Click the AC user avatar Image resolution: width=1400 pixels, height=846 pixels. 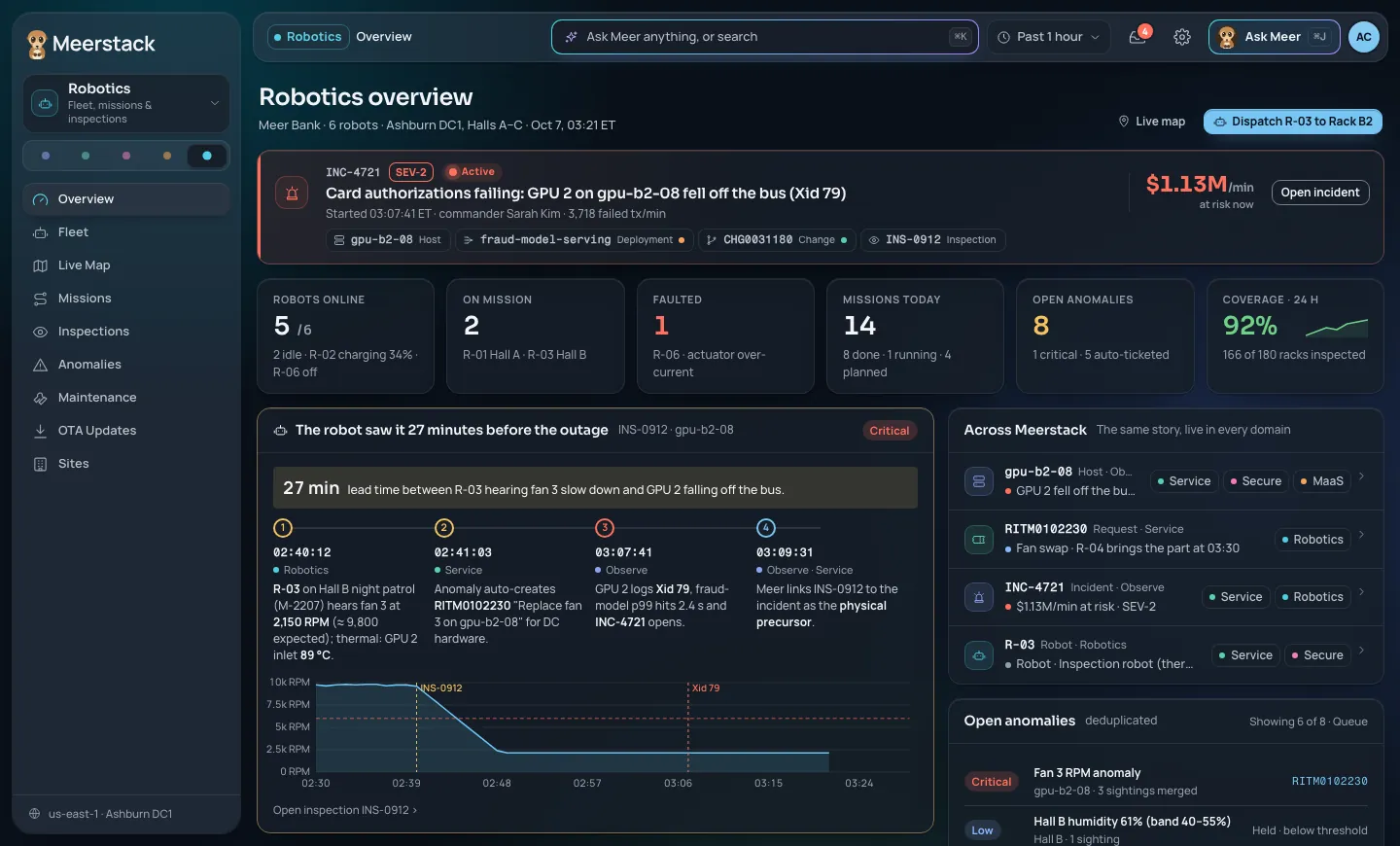1364,37
